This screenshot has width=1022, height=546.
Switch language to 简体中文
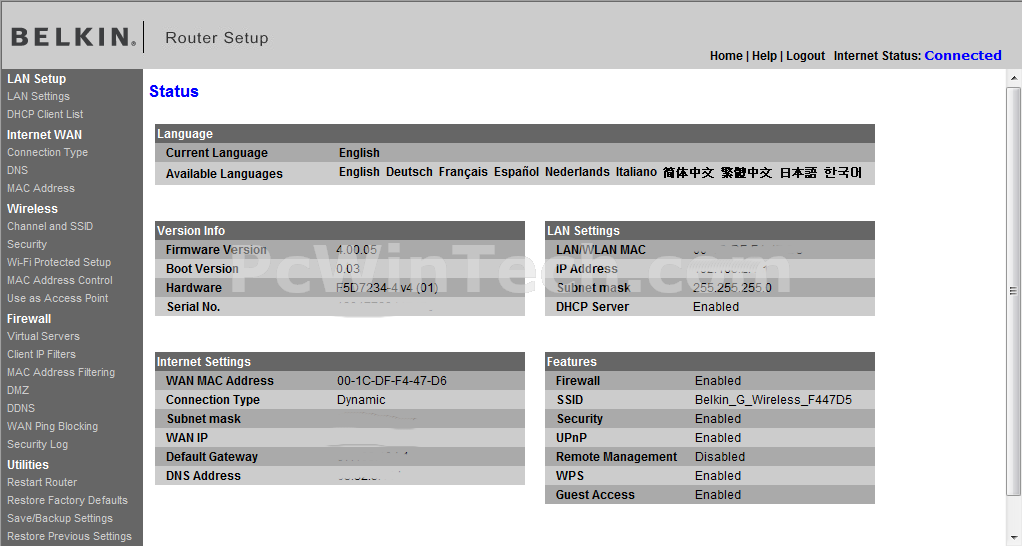[x=688, y=173]
